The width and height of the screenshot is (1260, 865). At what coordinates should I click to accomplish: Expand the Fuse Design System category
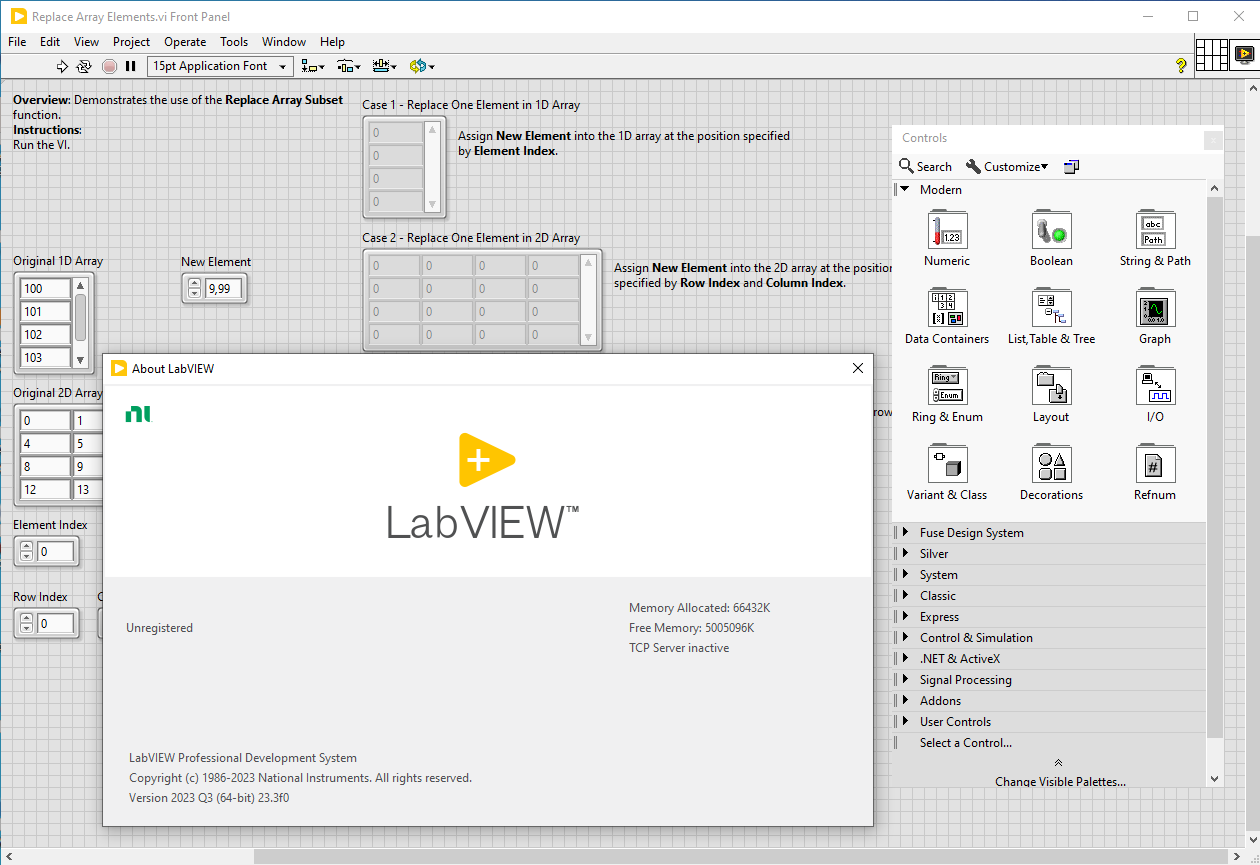click(904, 533)
